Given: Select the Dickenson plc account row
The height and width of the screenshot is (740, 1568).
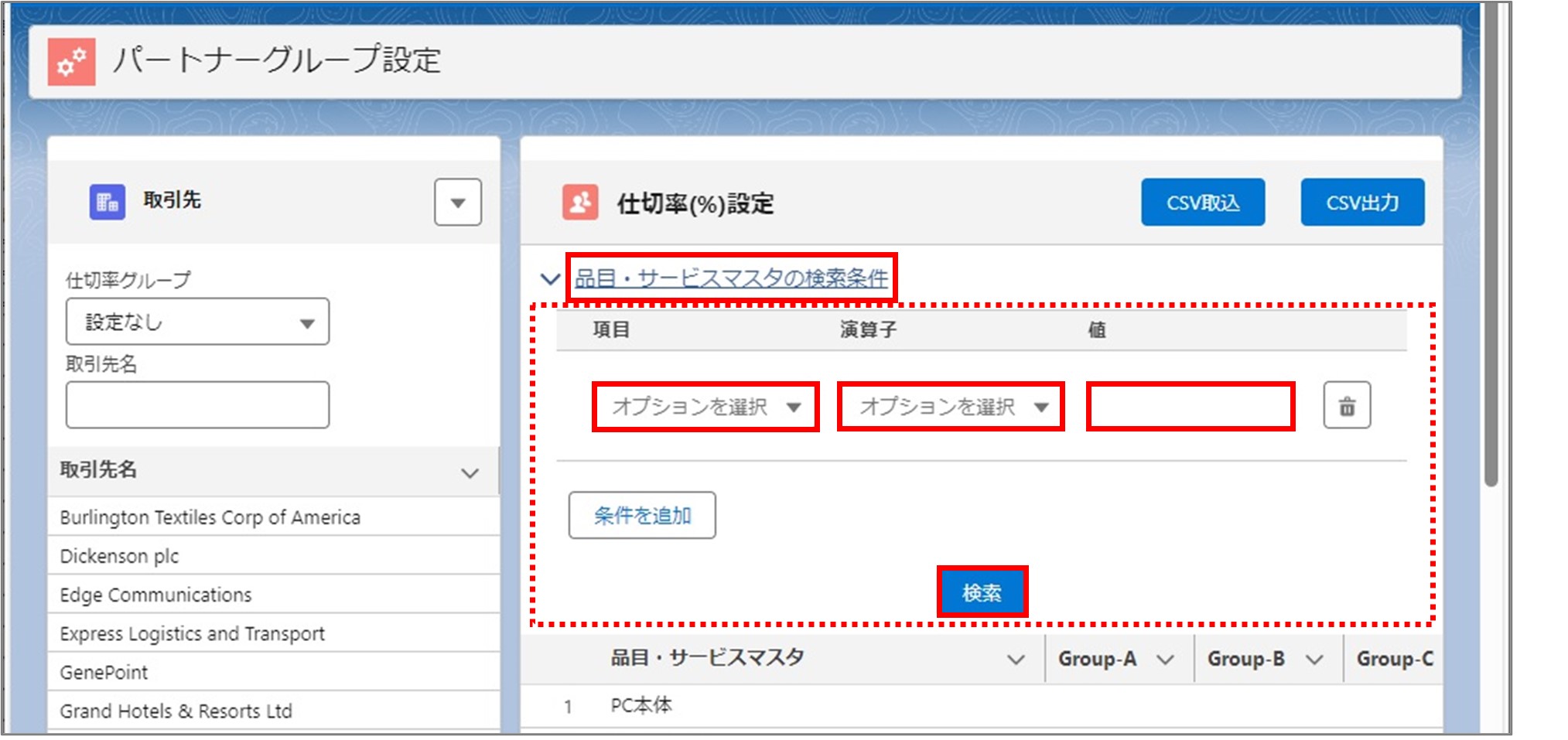Looking at the screenshot, I should (x=273, y=555).
